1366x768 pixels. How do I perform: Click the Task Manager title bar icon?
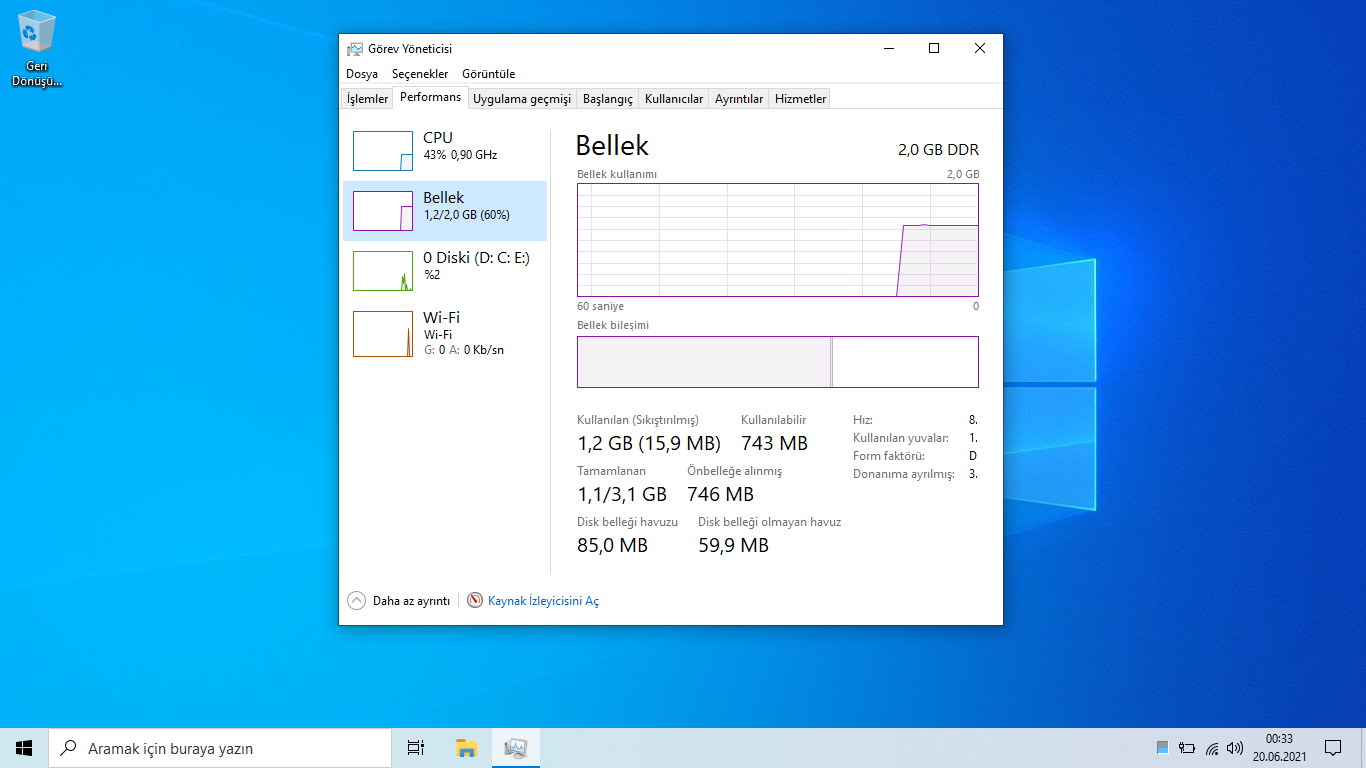point(355,49)
